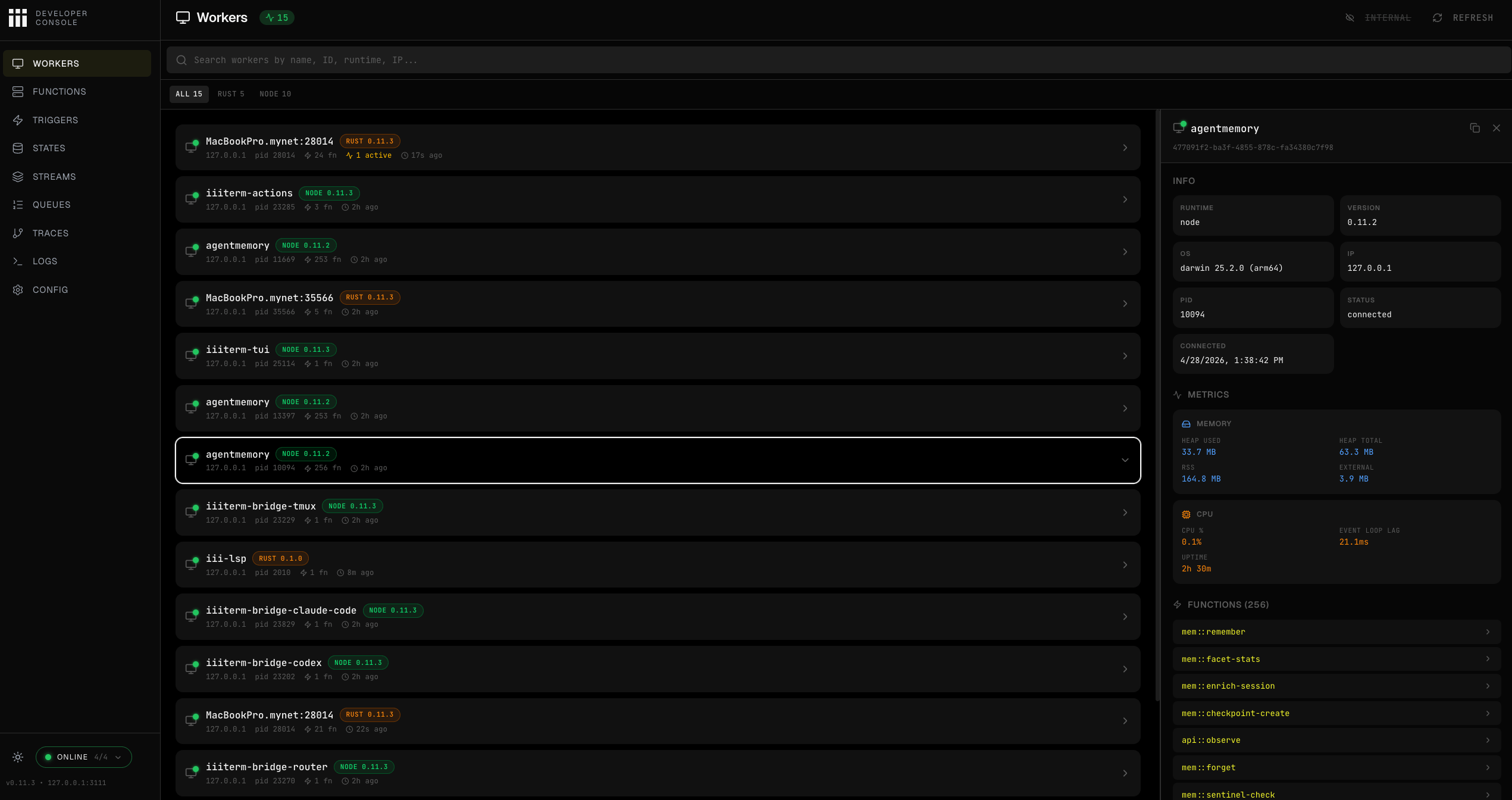
Task: Click the heap used 33.7 MB value
Action: click(1198, 452)
